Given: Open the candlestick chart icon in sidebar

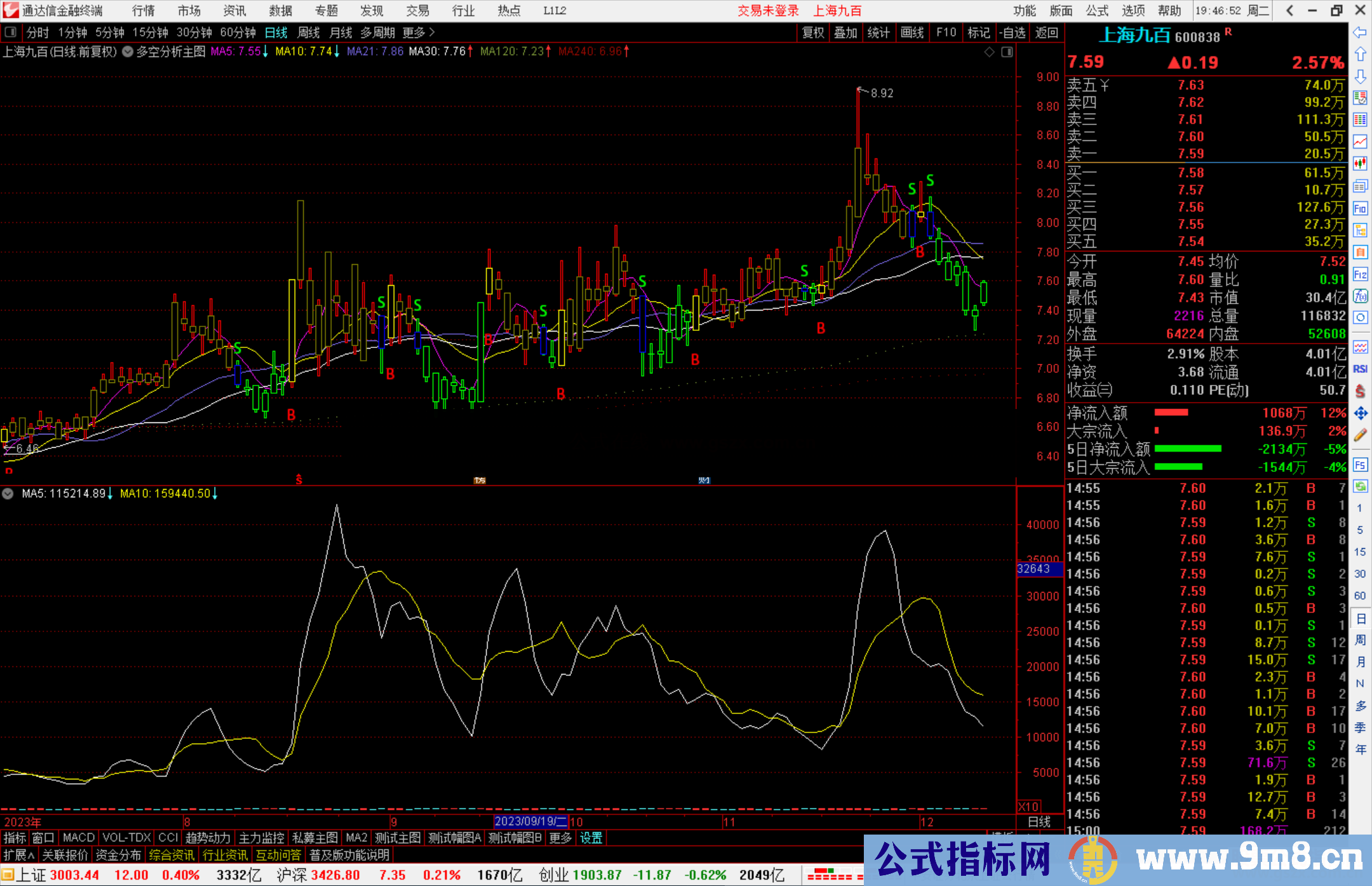Looking at the screenshot, I should click(x=1360, y=164).
